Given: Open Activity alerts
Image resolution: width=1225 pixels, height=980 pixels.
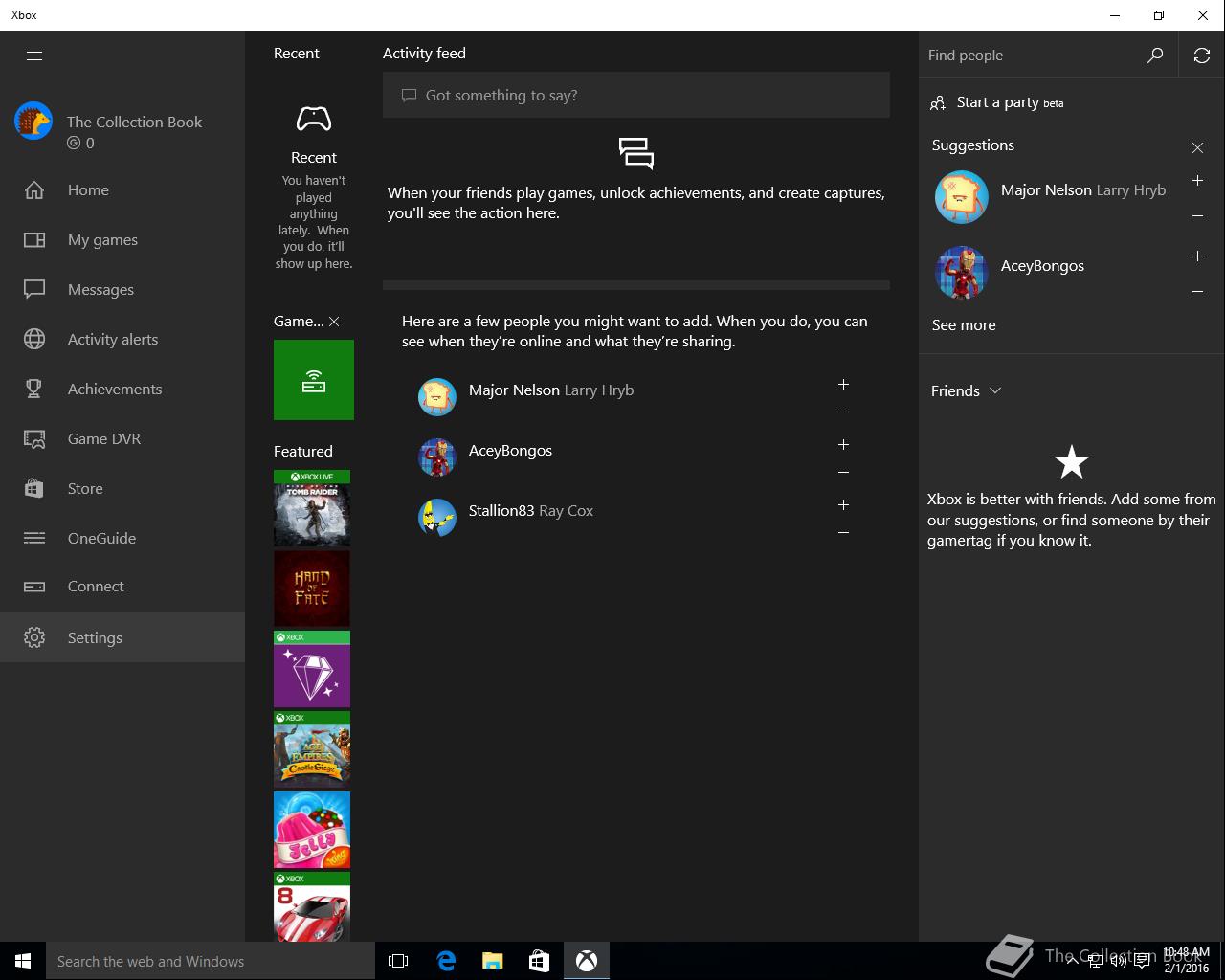Looking at the screenshot, I should [x=122, y=339].
